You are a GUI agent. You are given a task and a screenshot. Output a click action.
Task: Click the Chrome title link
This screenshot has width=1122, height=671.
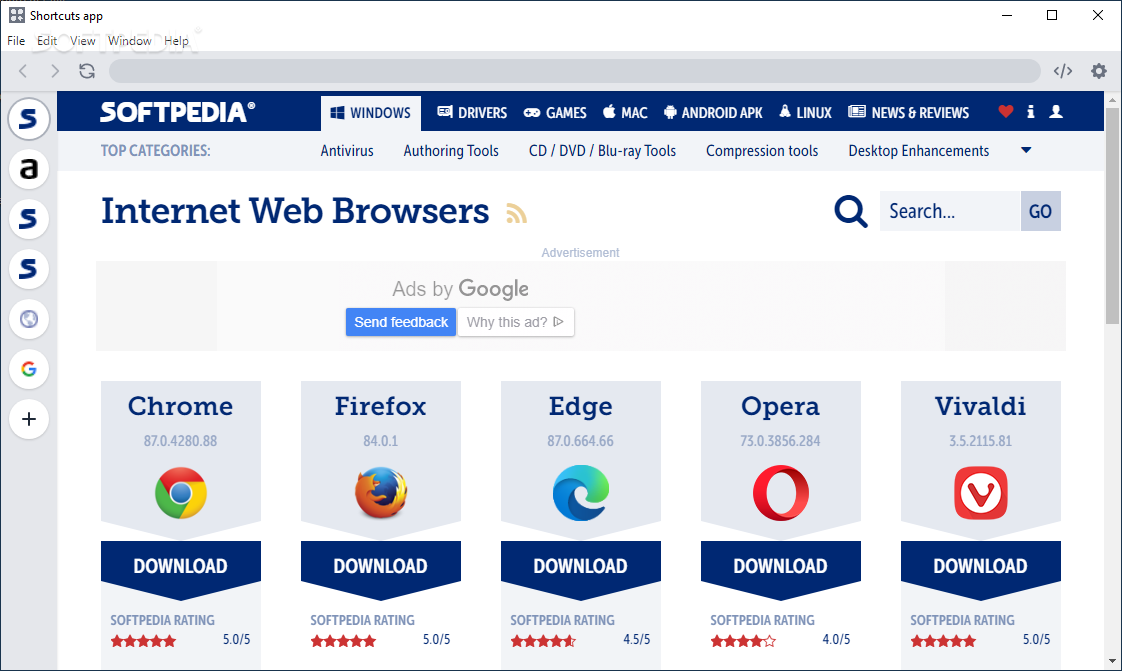click(180, 406)
